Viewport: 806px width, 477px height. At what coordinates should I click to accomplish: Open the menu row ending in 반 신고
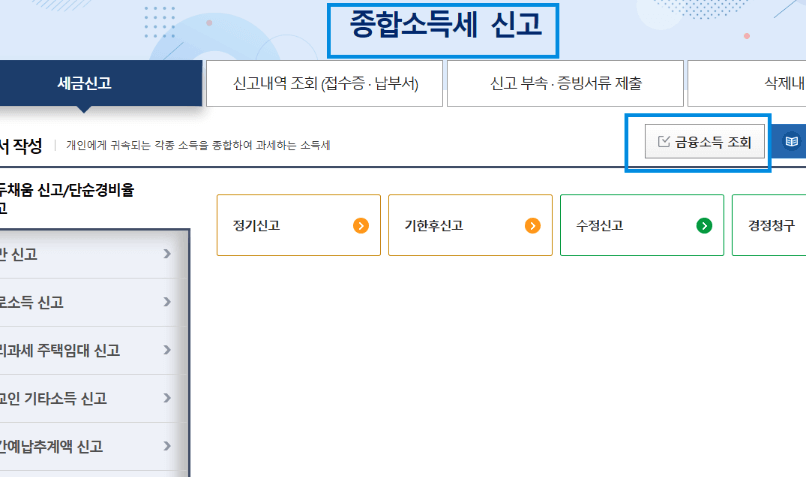click(x=93, y=254)
